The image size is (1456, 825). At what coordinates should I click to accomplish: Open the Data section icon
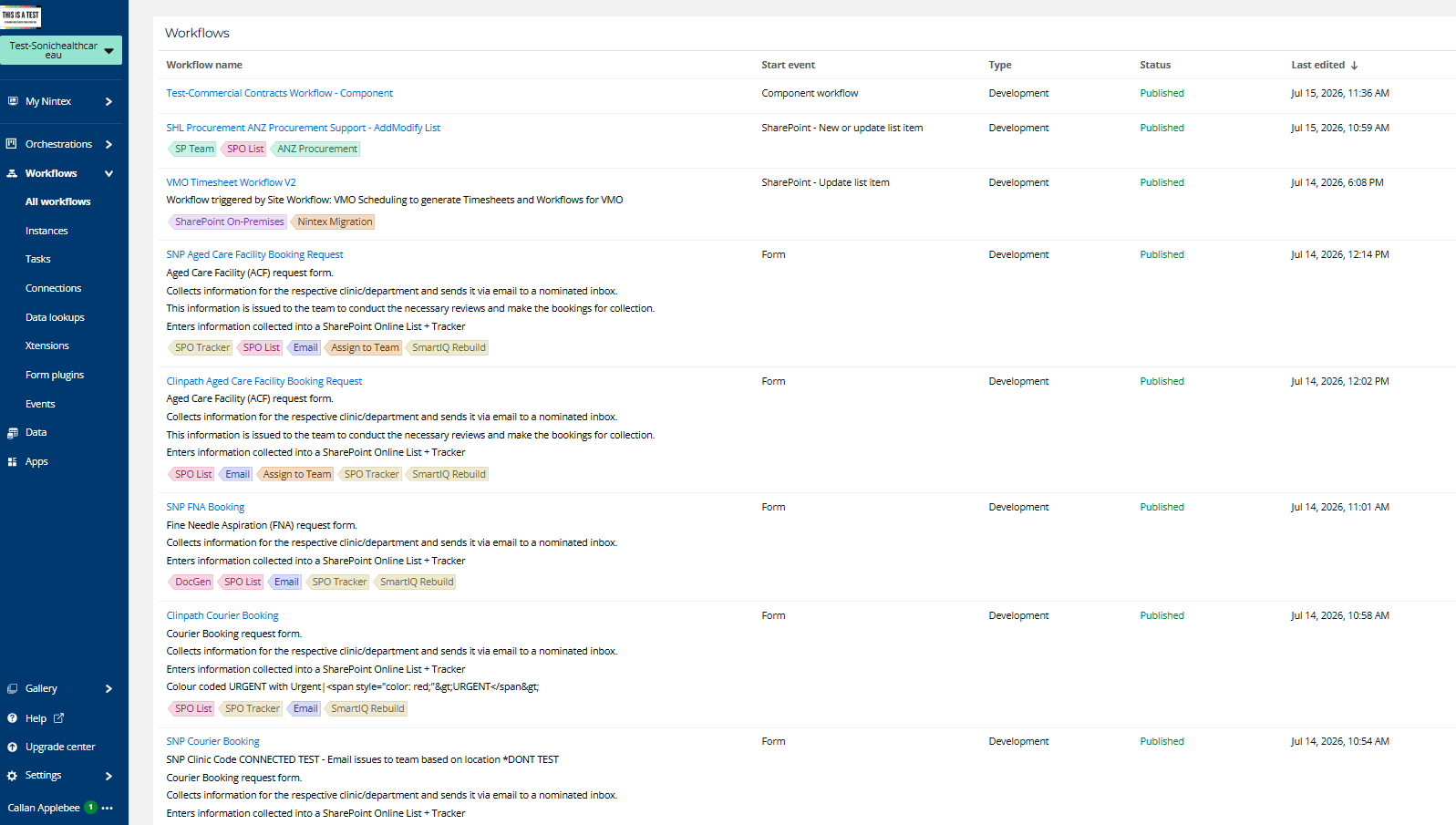coord(12,433)
